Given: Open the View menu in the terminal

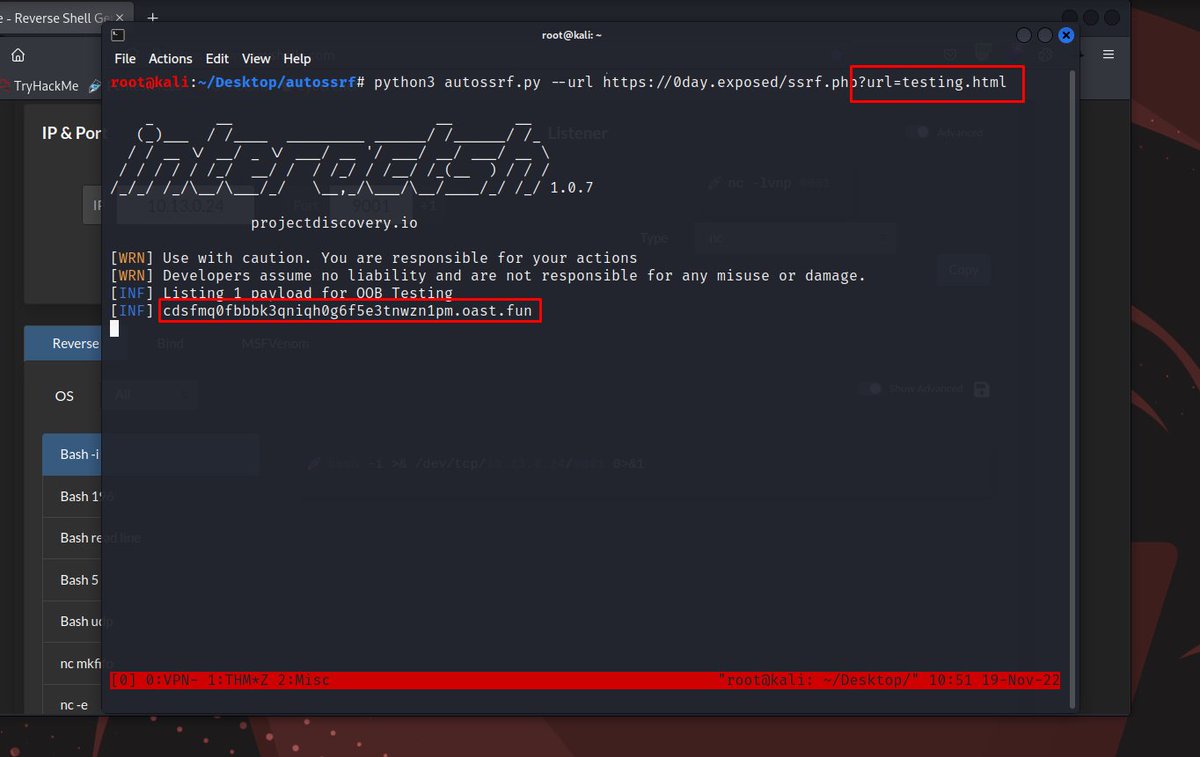Looking at the screenshot, I should (x=256, y=59).
